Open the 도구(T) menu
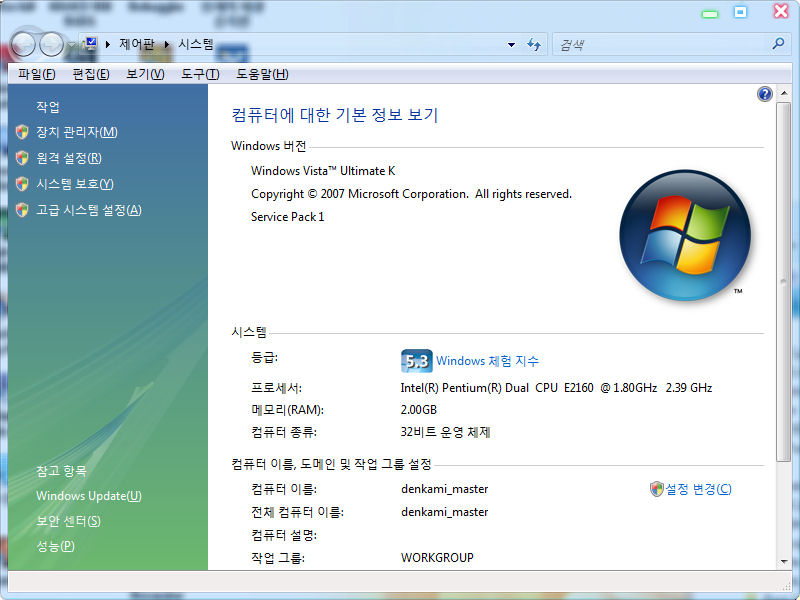 coord(200,74)
